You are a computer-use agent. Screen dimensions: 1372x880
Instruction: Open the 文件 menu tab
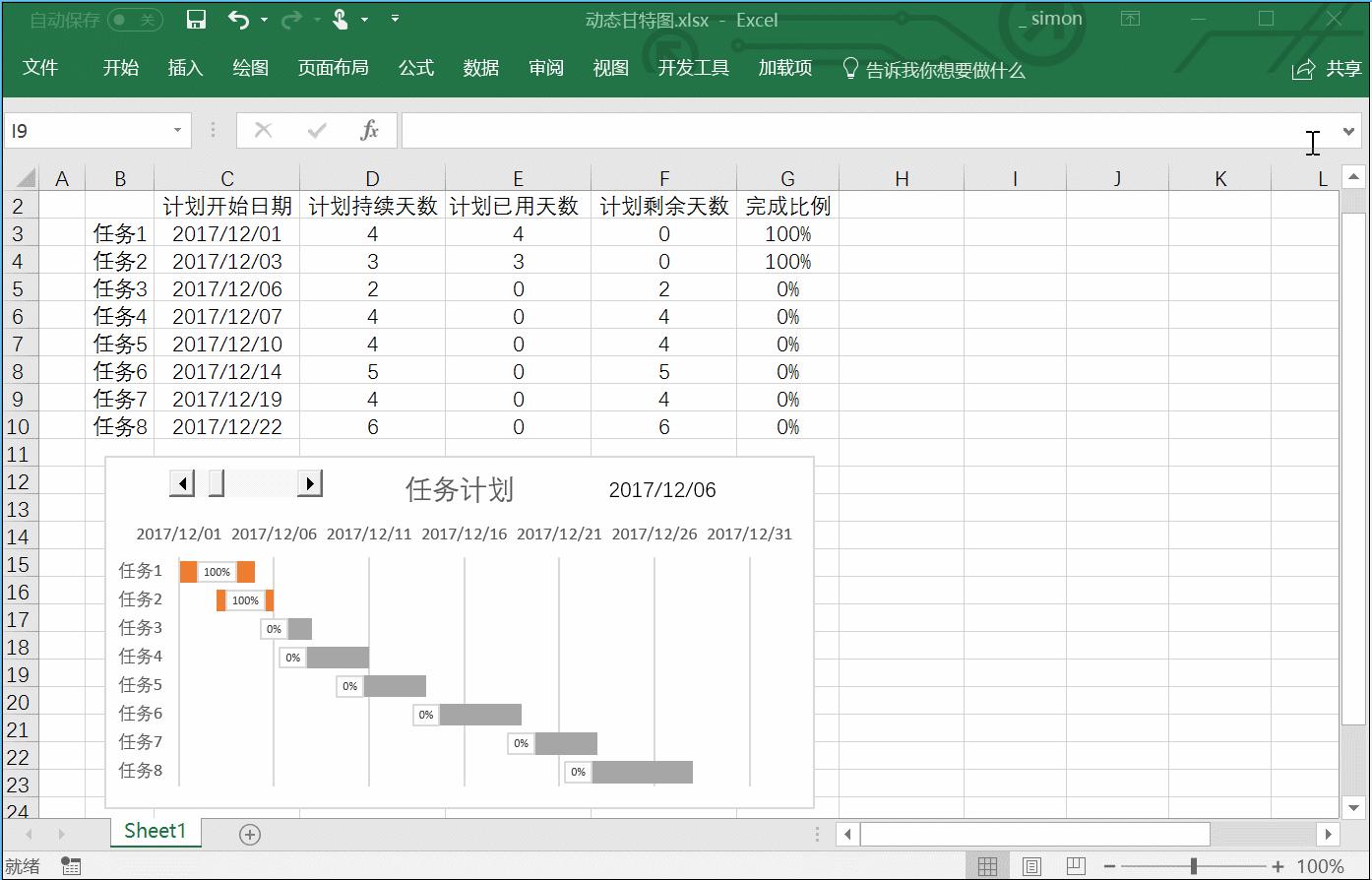[x=40, y=68]
